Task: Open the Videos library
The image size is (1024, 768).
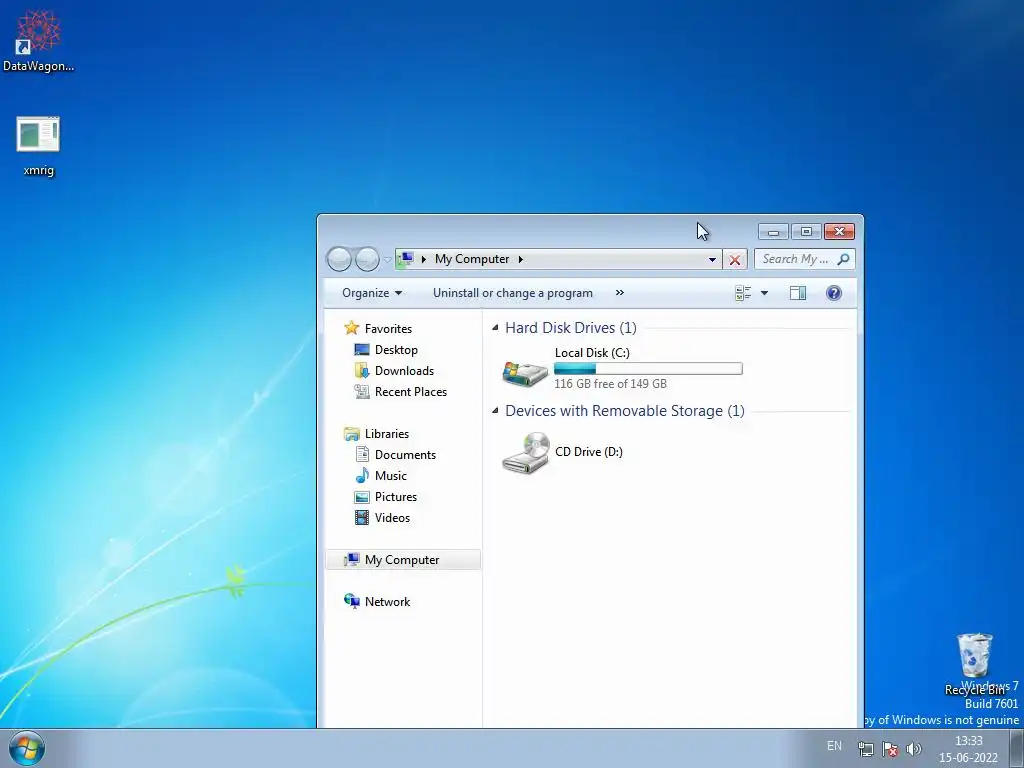Action: pos(392,517)
